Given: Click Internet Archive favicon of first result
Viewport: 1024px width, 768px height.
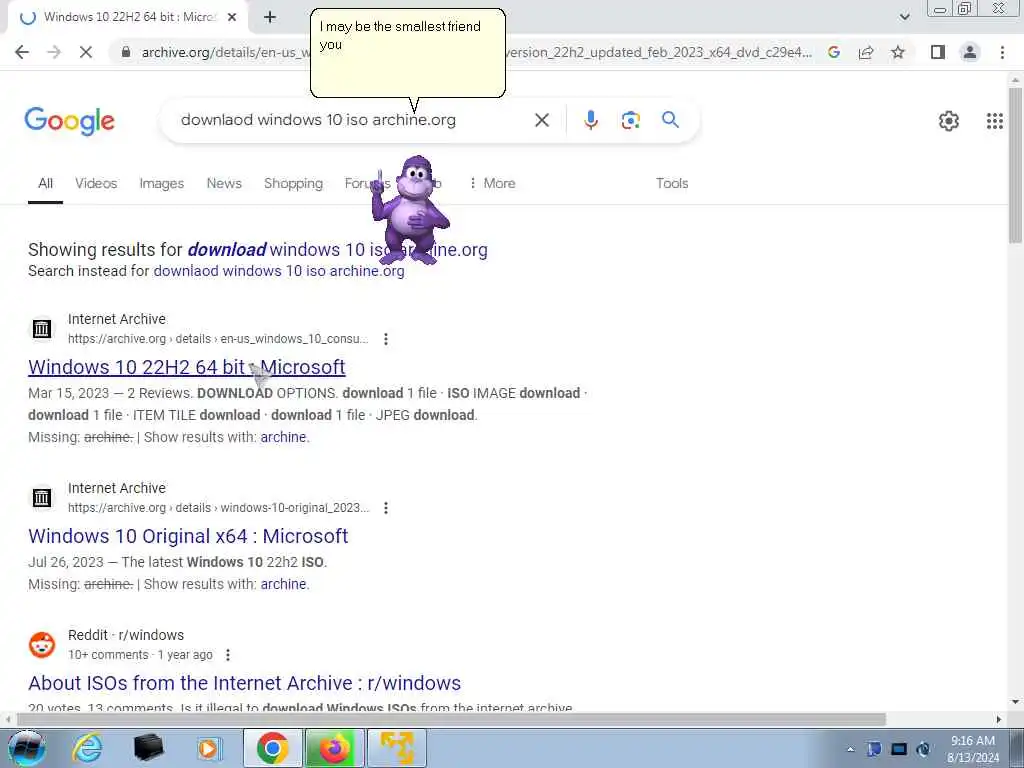Looking at the screenshot, I should [42, 328].
